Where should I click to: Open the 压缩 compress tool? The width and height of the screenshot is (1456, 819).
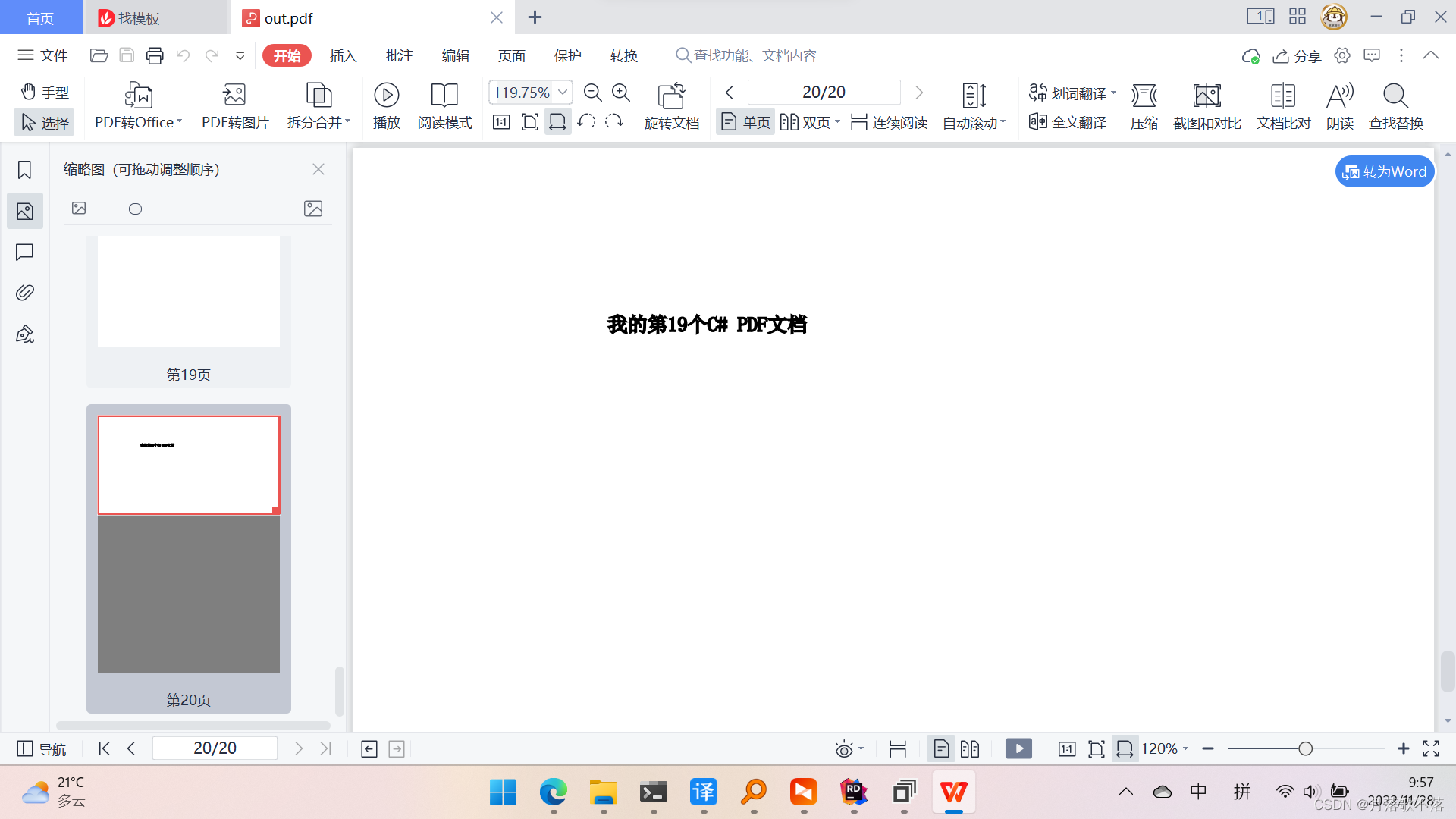coord(1144,106)
